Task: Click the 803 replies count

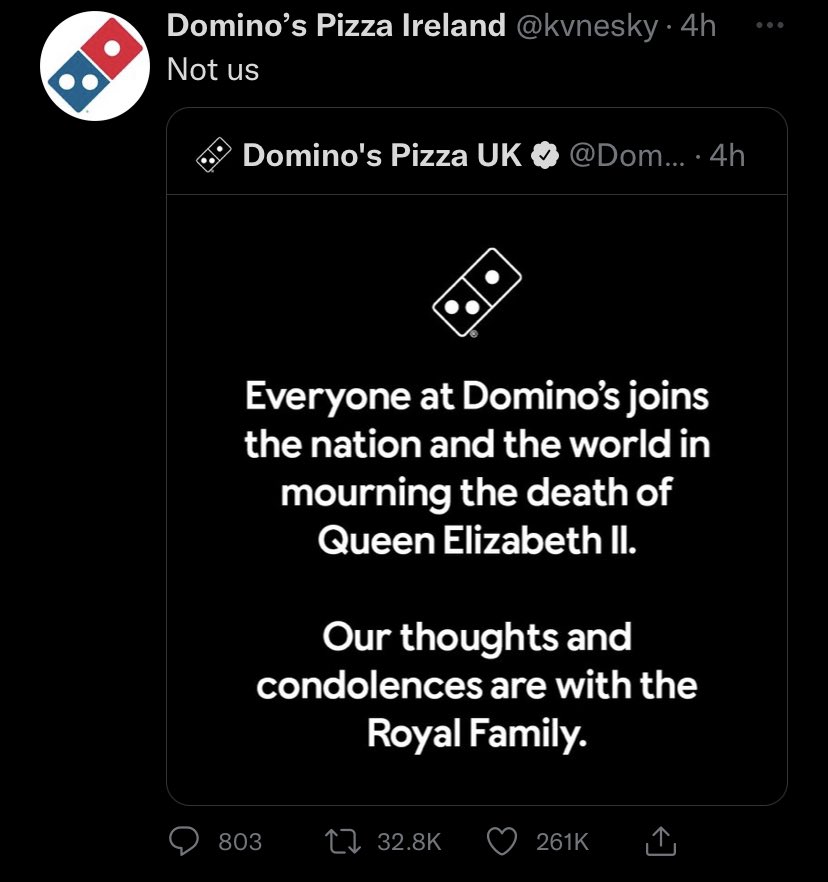Action: [240, 842]
